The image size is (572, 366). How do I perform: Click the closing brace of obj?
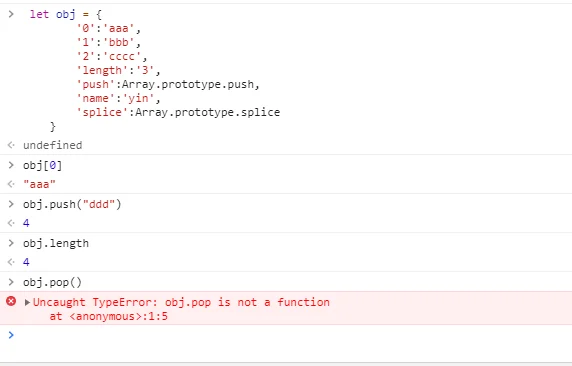tap(53, 127)
